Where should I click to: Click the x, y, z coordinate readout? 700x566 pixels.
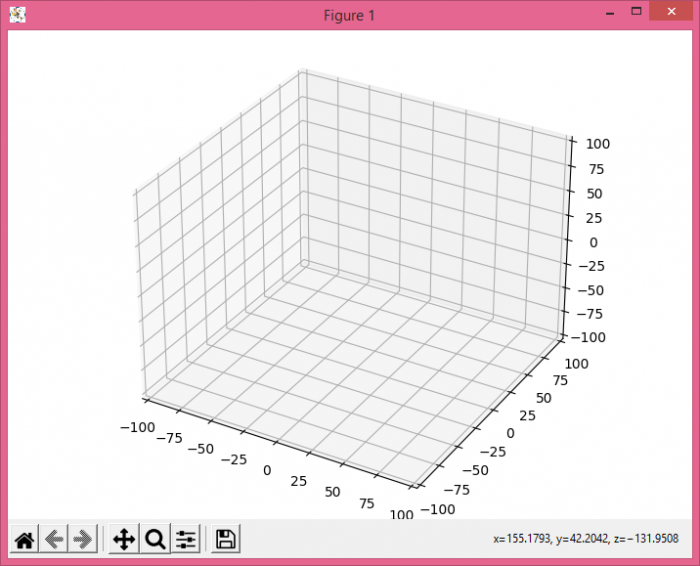(x=586, y=539)
